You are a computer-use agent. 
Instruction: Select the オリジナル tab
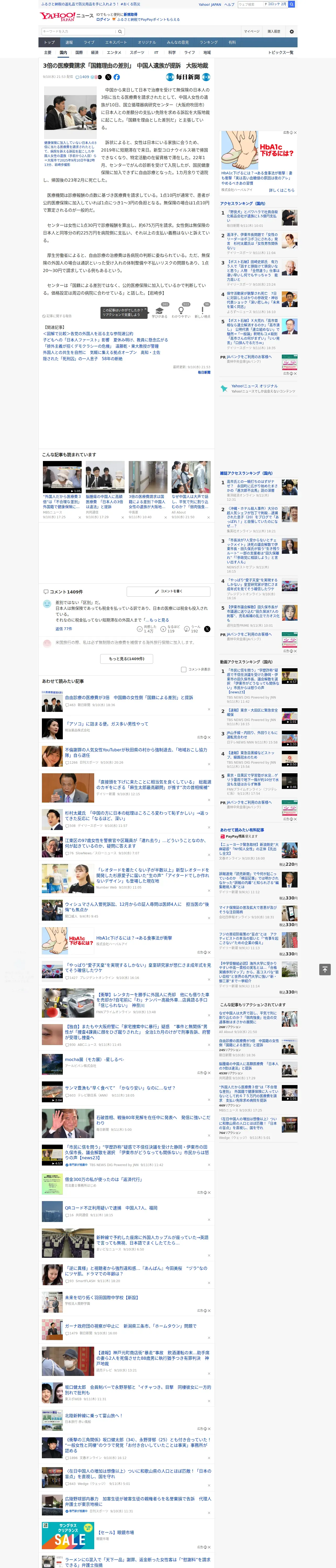[x=147, y=42]
